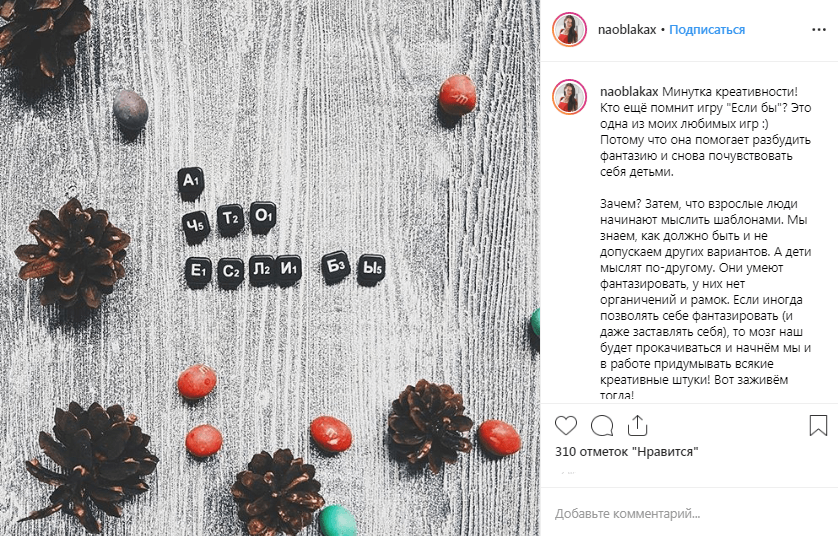Open the three-dot more options menu
The height and width of the screenshot is (536, 838).
click(819, 30)
